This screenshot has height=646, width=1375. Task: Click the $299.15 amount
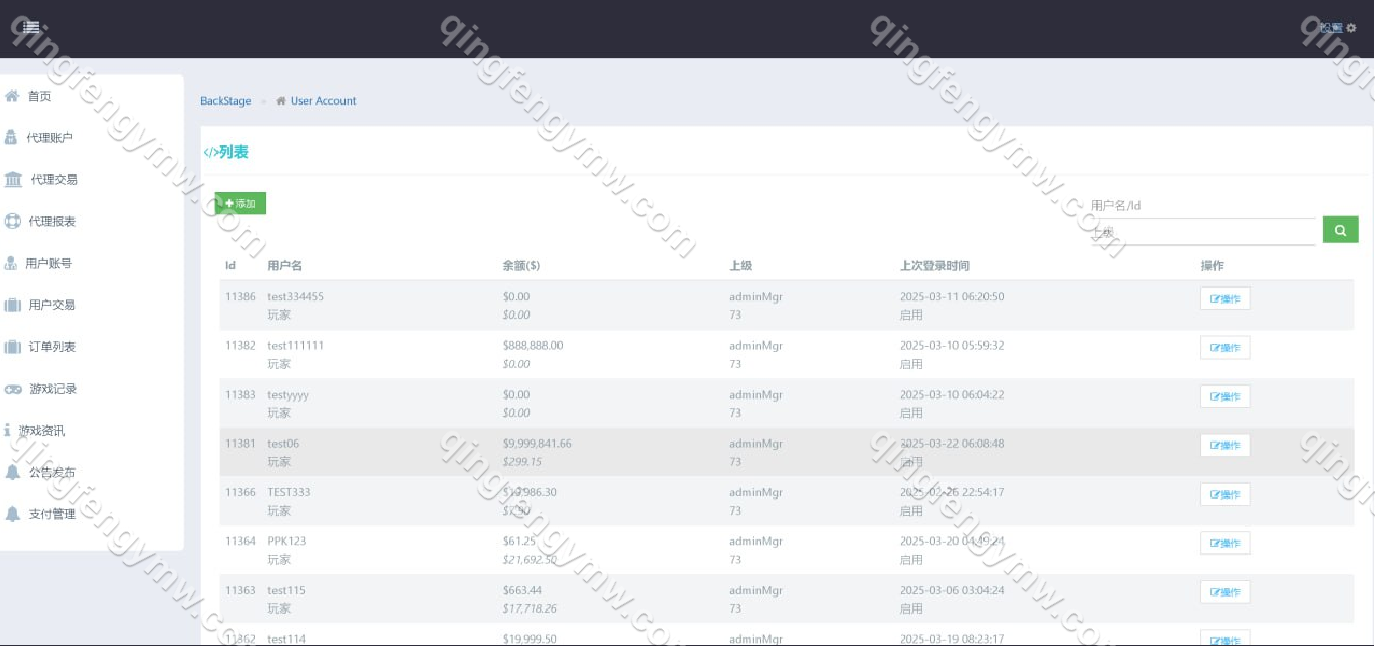[522, 462]
